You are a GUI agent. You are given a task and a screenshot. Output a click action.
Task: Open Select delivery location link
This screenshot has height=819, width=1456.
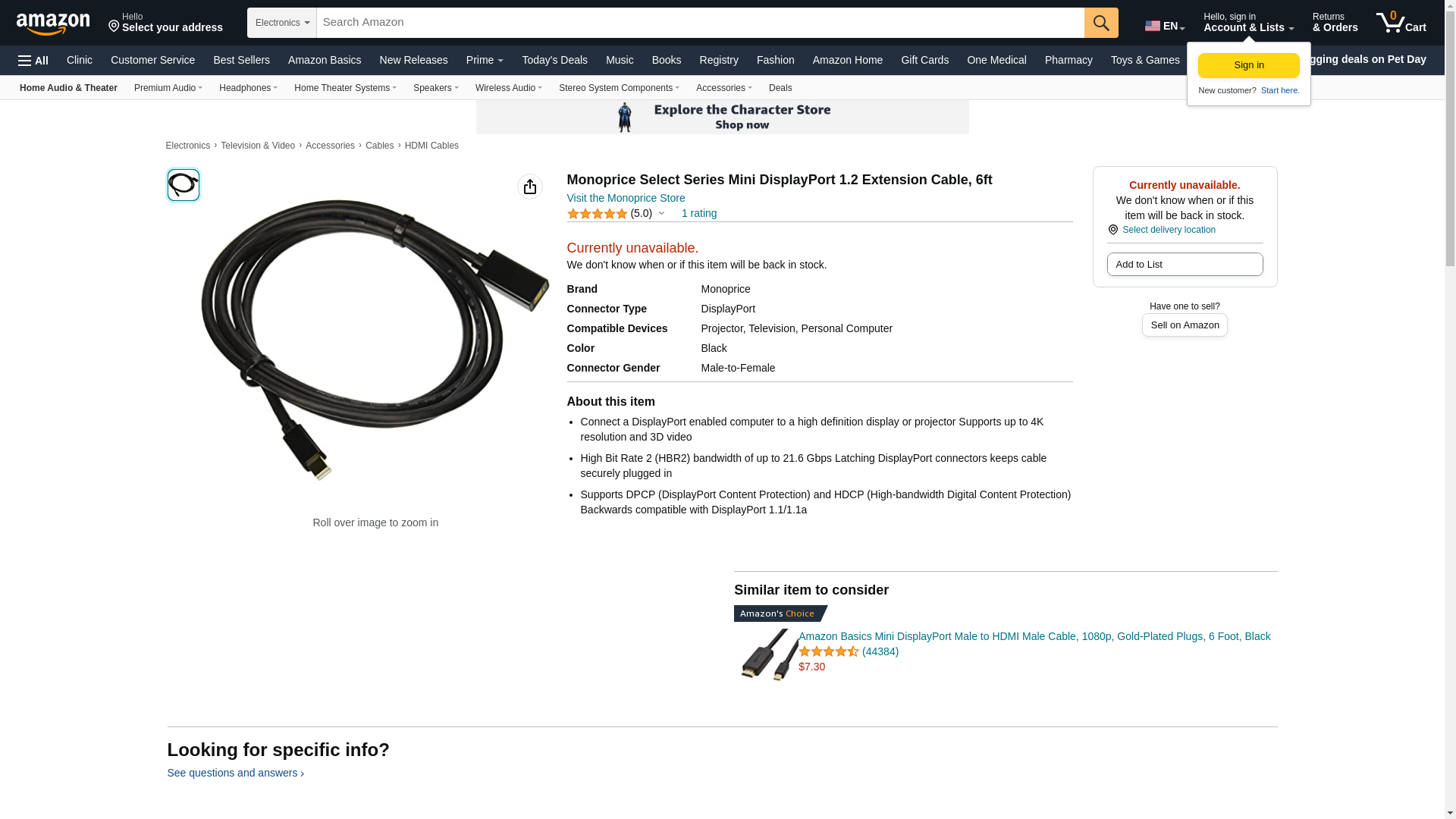pos(1169,230)
